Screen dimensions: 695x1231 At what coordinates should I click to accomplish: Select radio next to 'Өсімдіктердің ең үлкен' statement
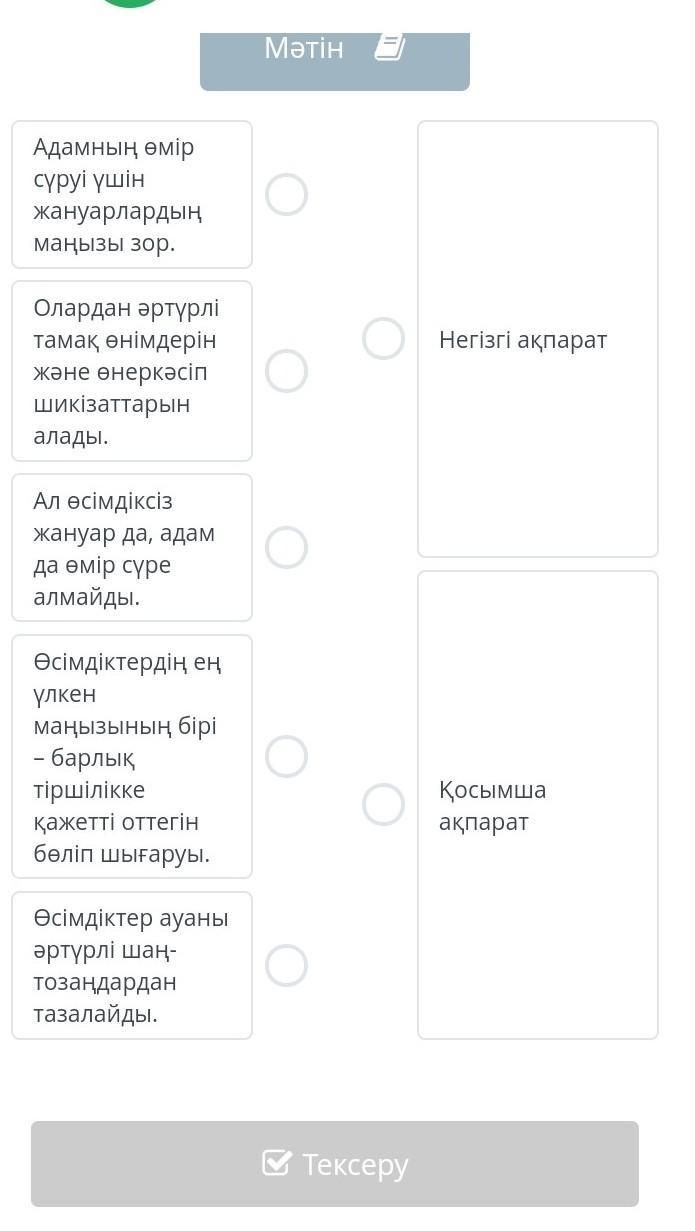(286, 757)
